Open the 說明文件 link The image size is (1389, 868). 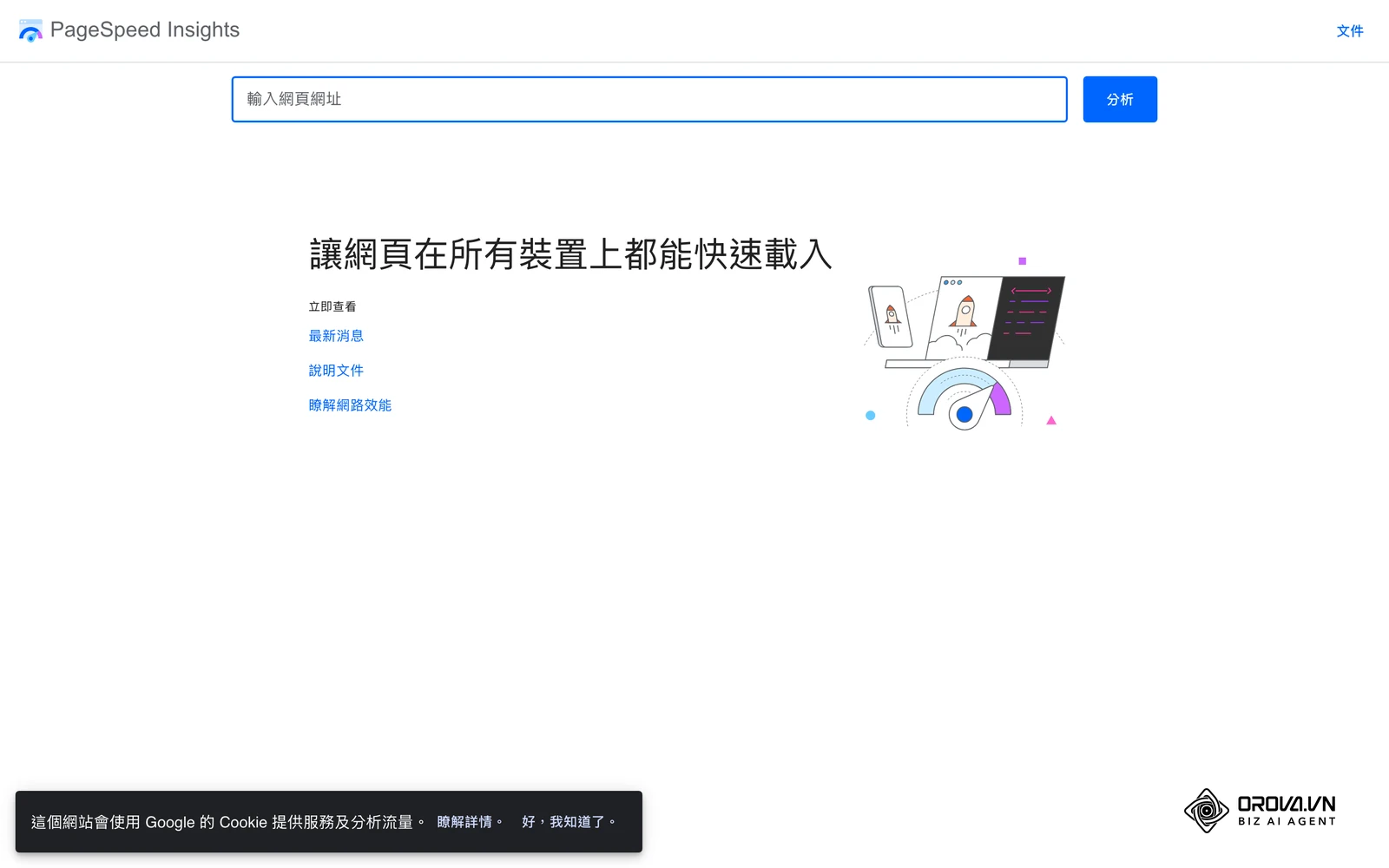click(336, 371)
